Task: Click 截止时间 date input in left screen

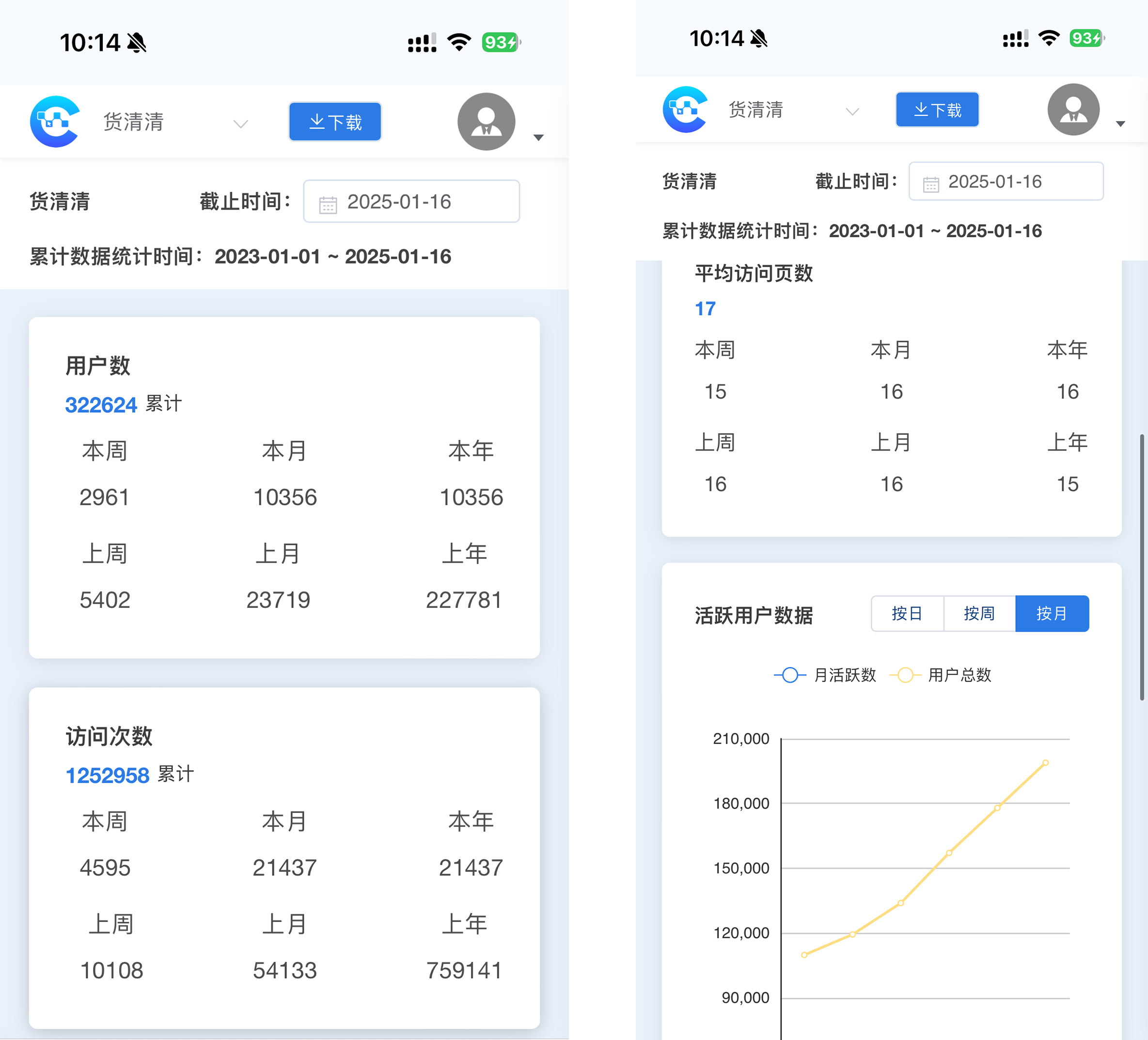Action: 411,202
